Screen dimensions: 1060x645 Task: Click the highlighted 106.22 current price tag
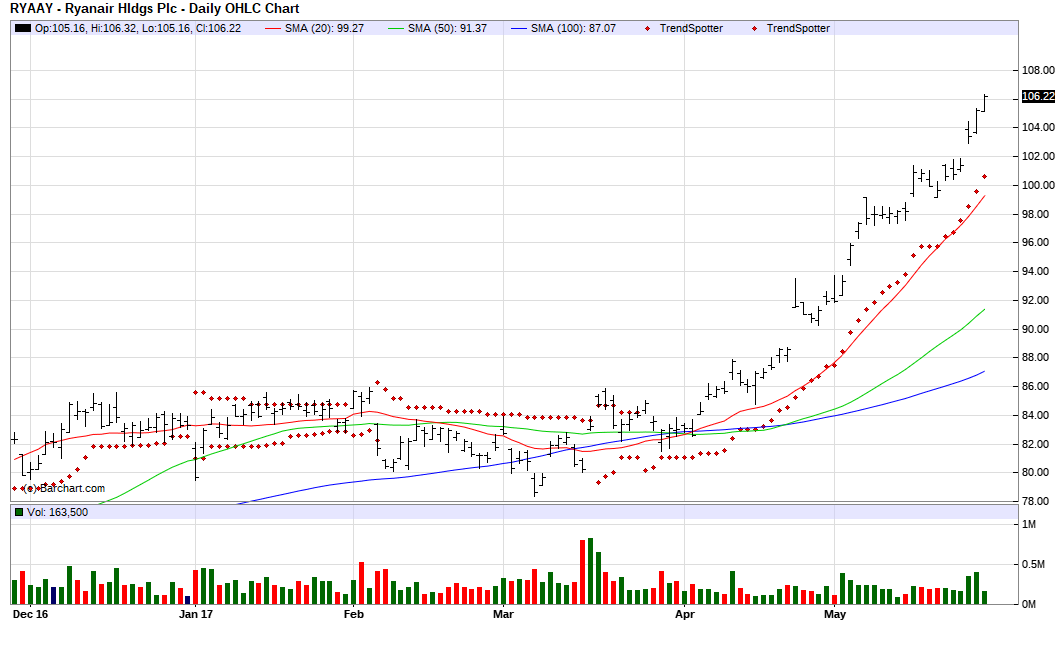(1038, 97)
